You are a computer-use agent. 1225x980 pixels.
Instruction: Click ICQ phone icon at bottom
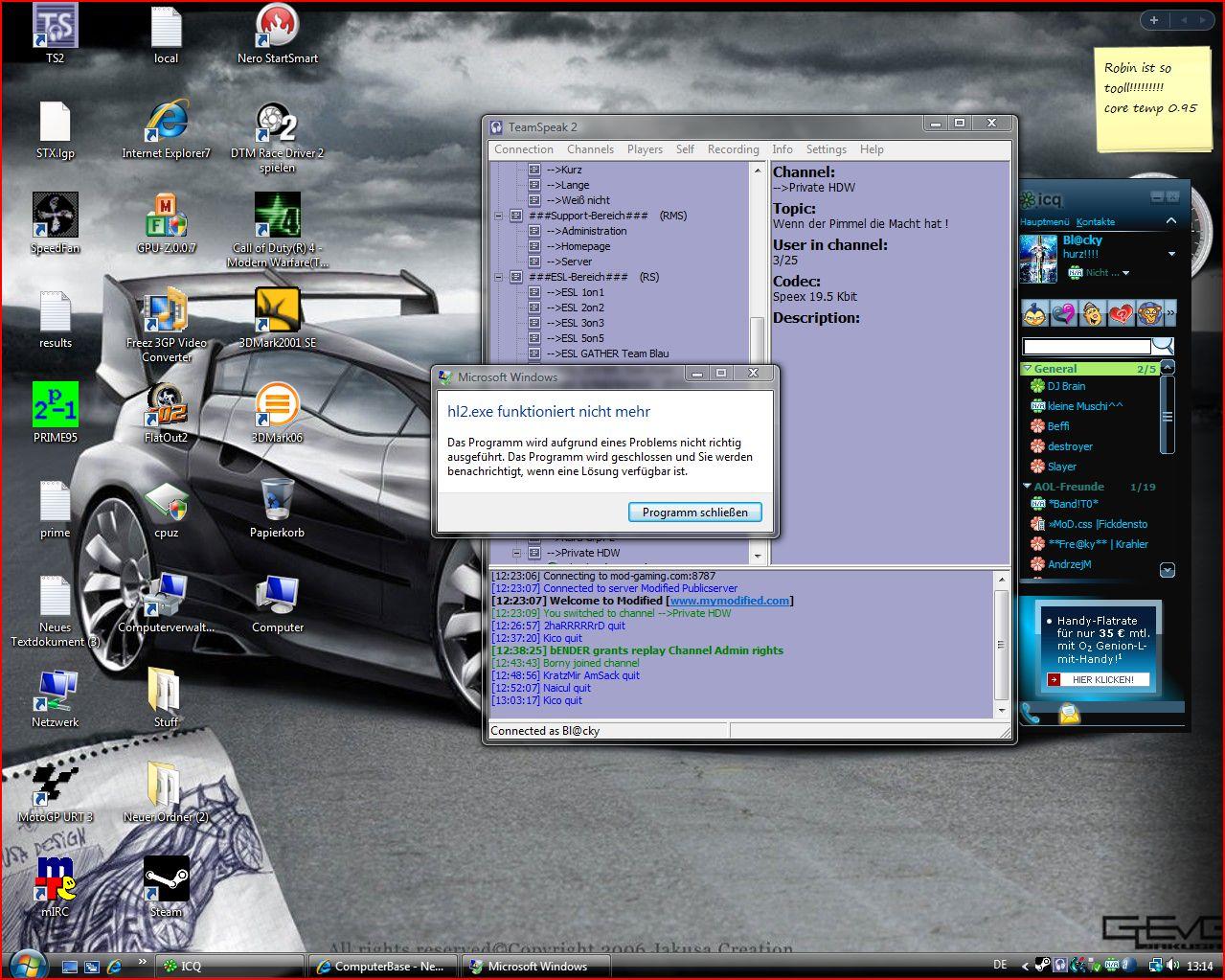1032,713
